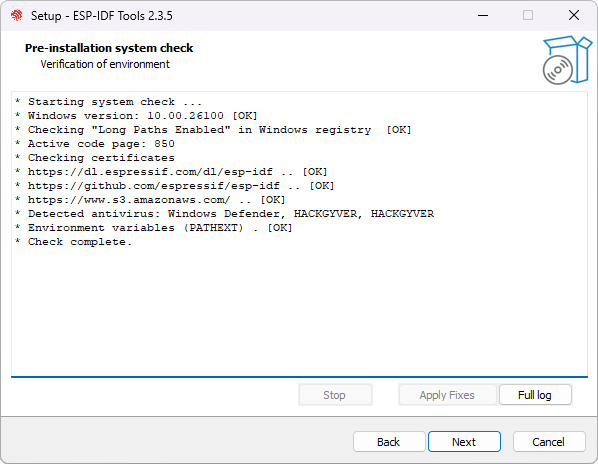This screenshot has width=598, height=464.
Task: Close the ESP-IDF Tools setup window
Action: (x=574, y=16)
